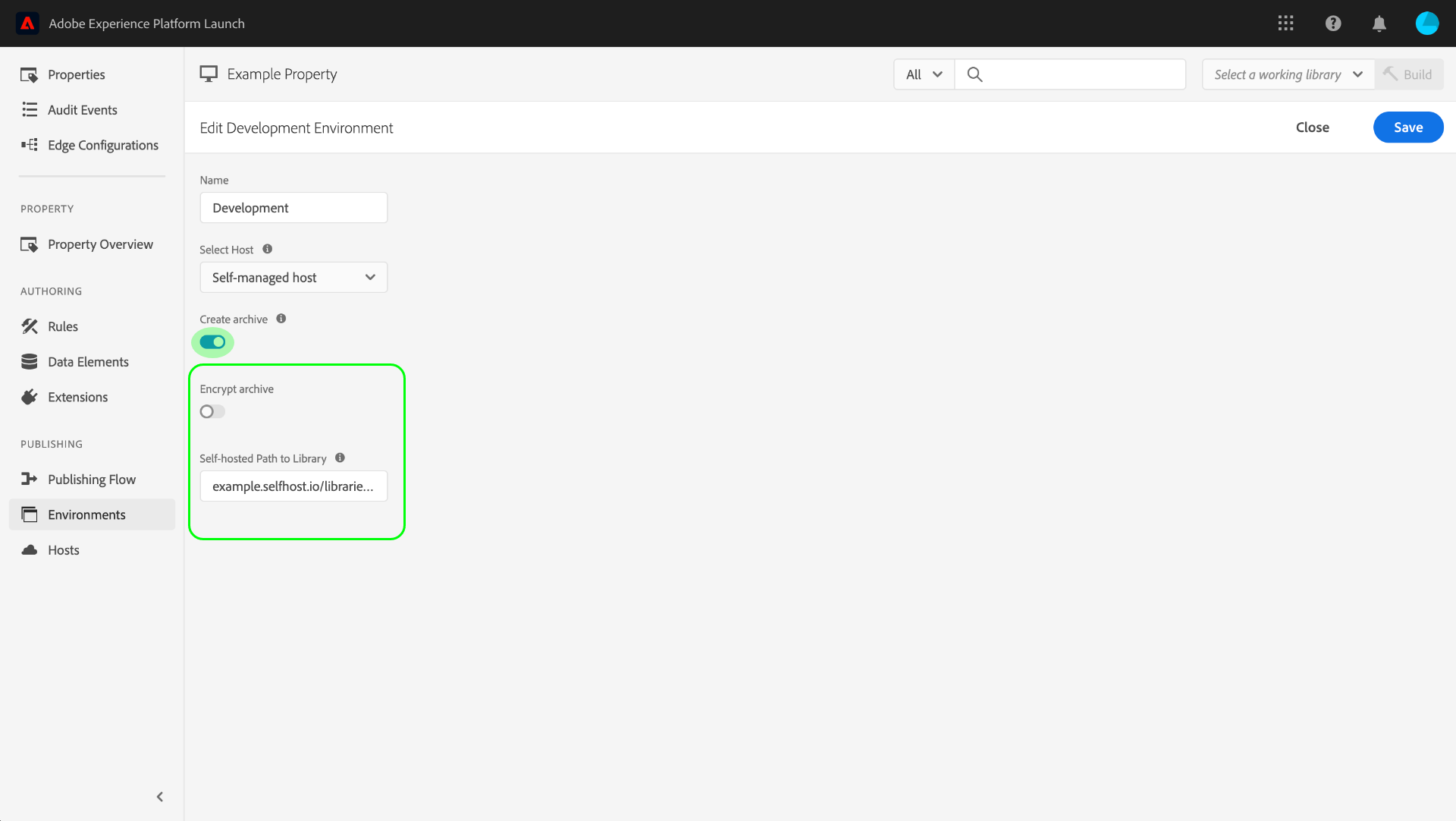Enable the Encrypt archive toggle

pyautogui.click(x=212, y=411)
